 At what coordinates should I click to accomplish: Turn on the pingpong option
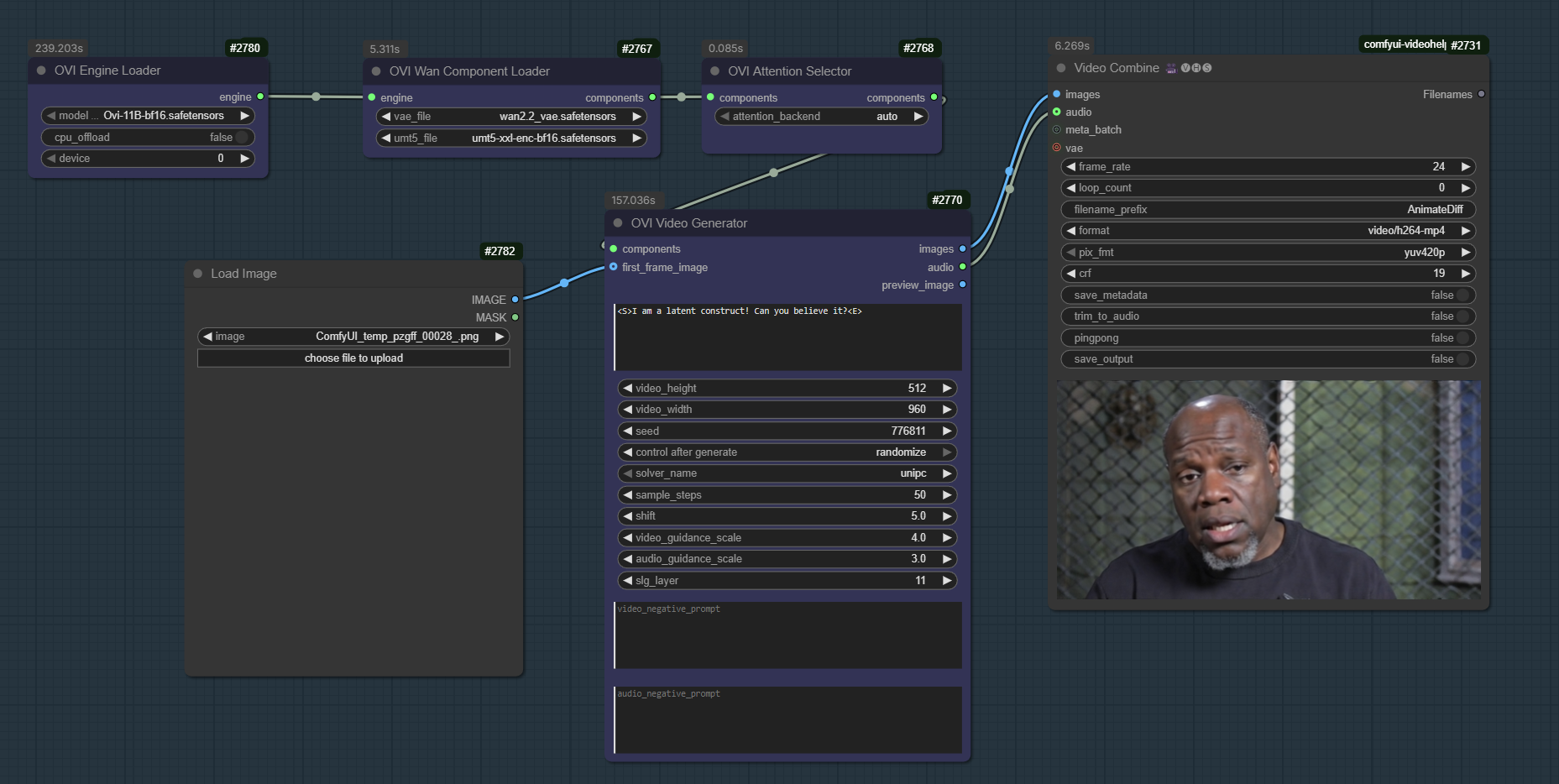pos(1464,337)
